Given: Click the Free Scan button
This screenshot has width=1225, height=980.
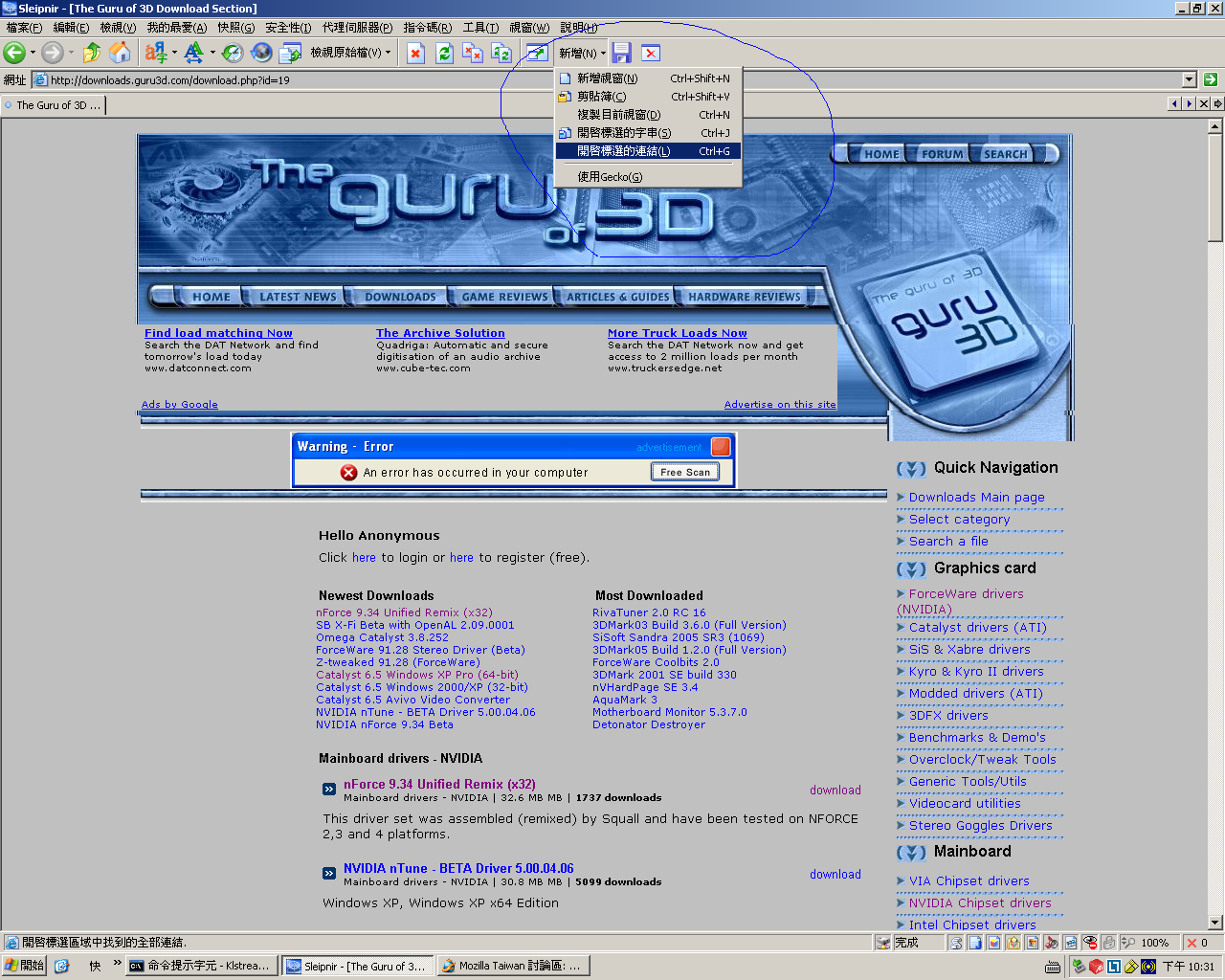Looking at the screenshot, I should (x=685, y=472).
